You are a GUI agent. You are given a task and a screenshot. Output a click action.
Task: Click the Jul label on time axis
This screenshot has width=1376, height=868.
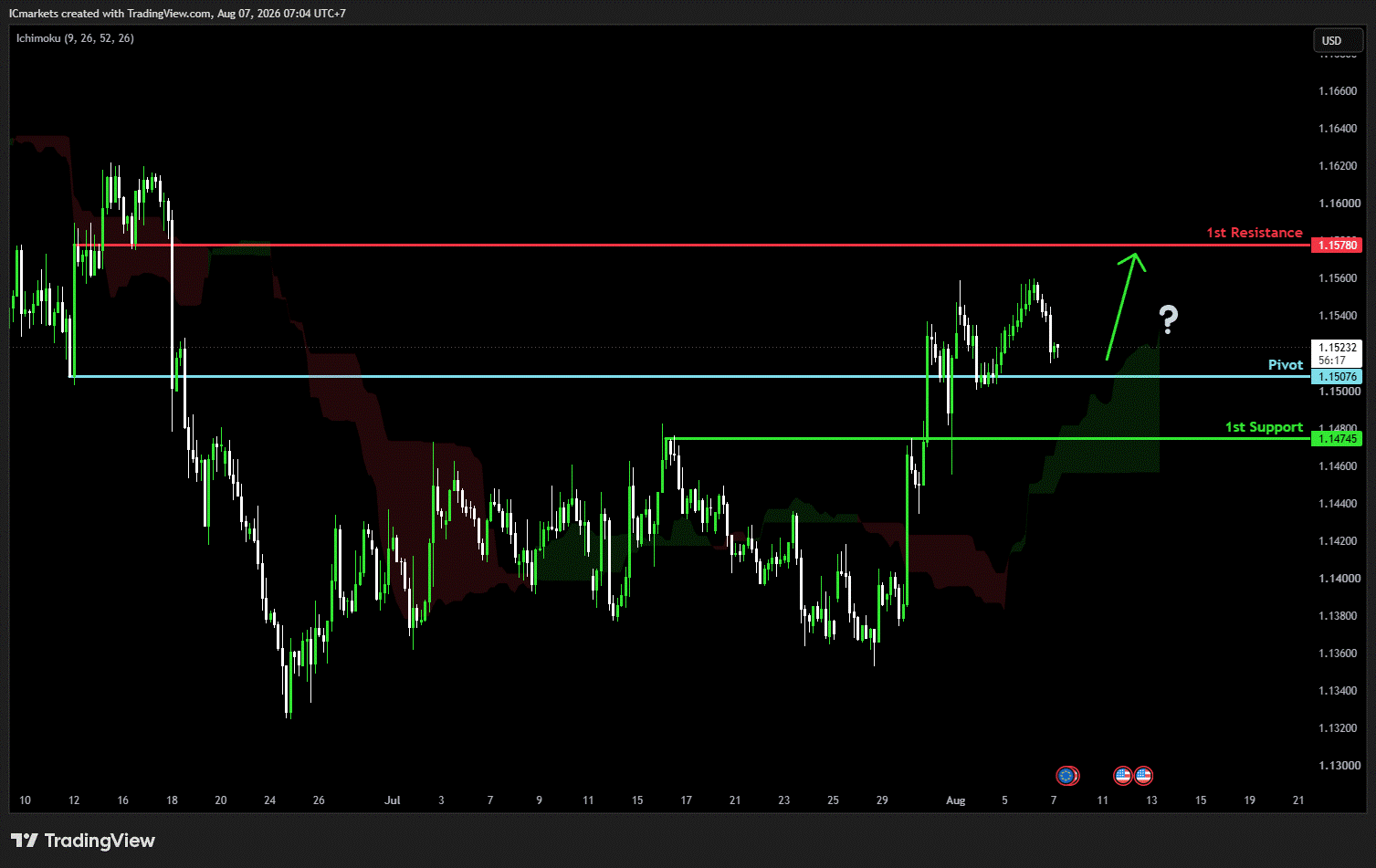393,800
